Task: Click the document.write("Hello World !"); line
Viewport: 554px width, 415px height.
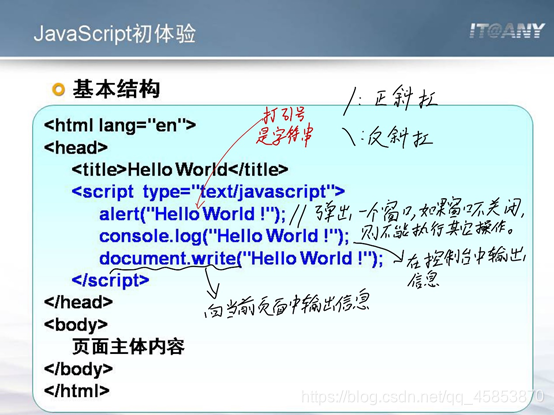Action: tap(241, 258)
